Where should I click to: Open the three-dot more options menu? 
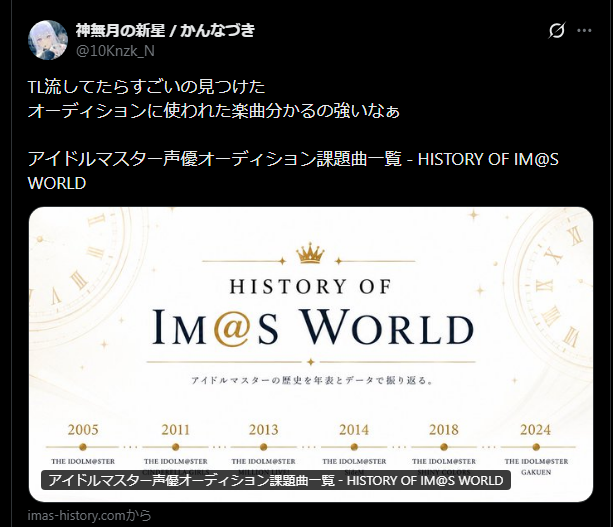pos(584,30)
